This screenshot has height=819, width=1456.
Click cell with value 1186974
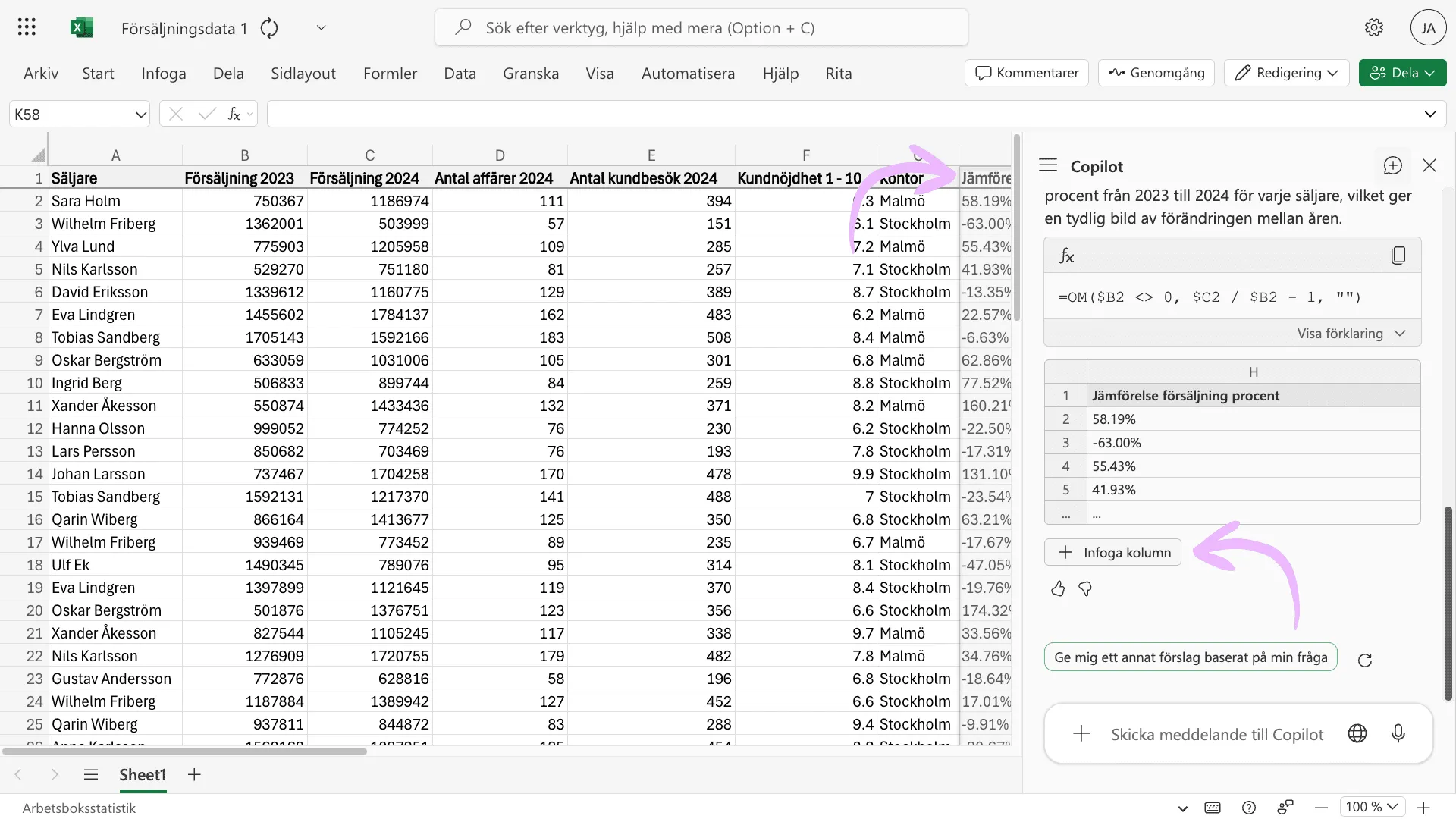(x=369, y=201)
